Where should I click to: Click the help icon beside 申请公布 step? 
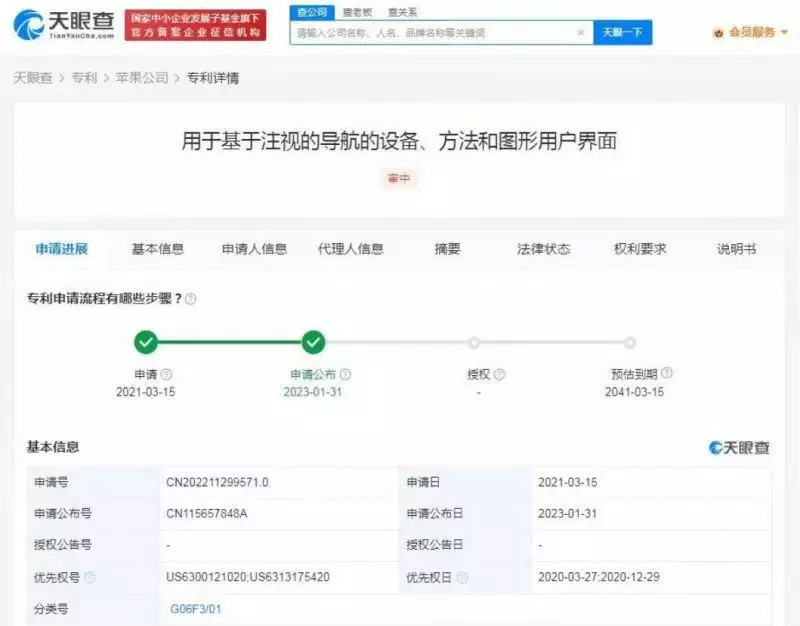coord(345,374)
